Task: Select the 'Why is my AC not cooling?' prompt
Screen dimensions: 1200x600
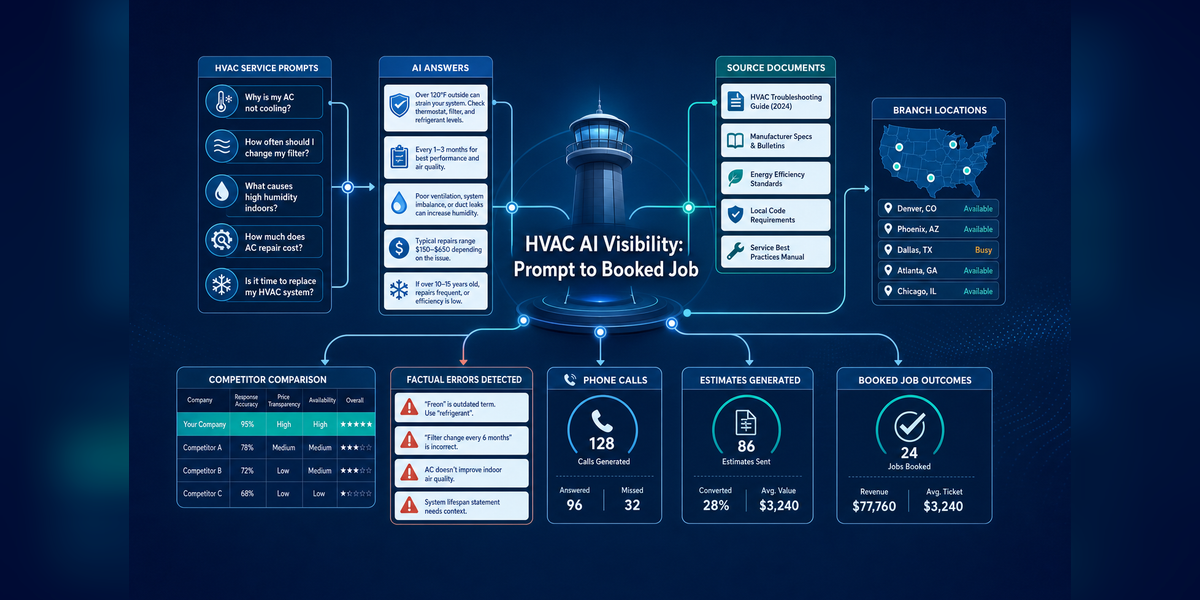Action: [x=262, y=102]
